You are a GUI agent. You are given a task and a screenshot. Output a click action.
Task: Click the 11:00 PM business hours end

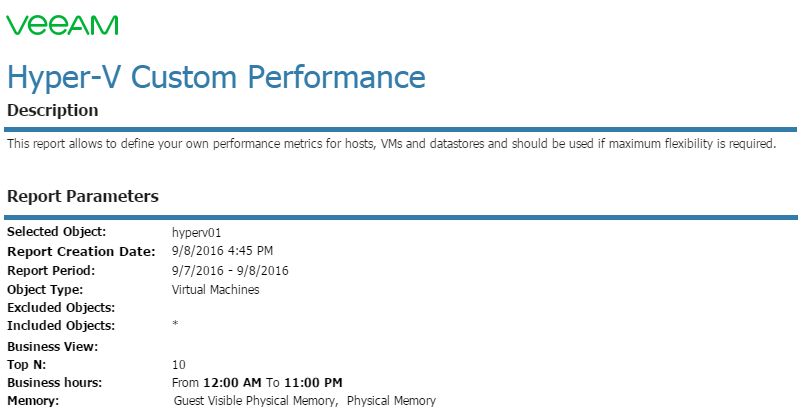[313, 383]
